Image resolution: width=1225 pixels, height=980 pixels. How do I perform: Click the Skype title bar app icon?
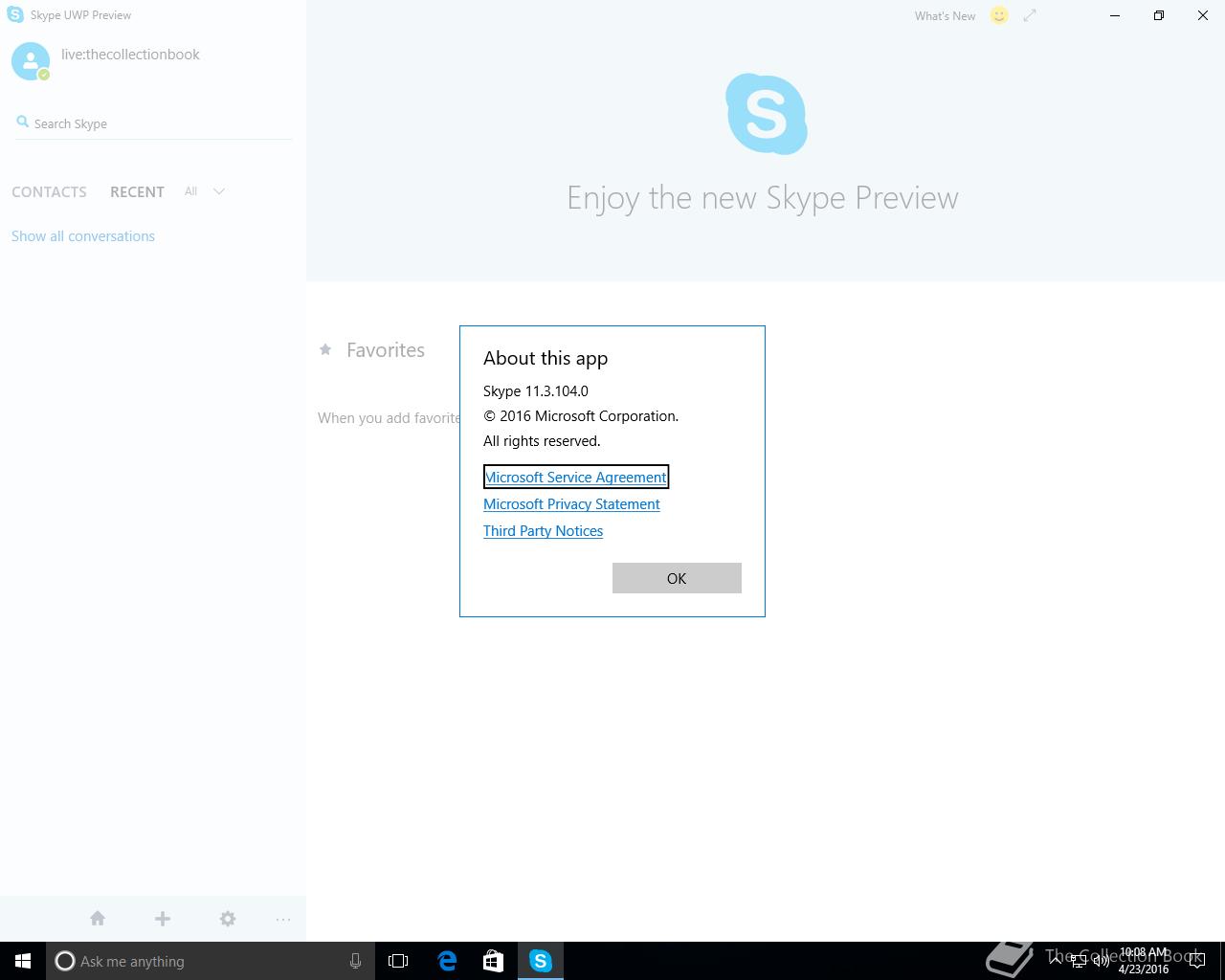pos(15,14)
